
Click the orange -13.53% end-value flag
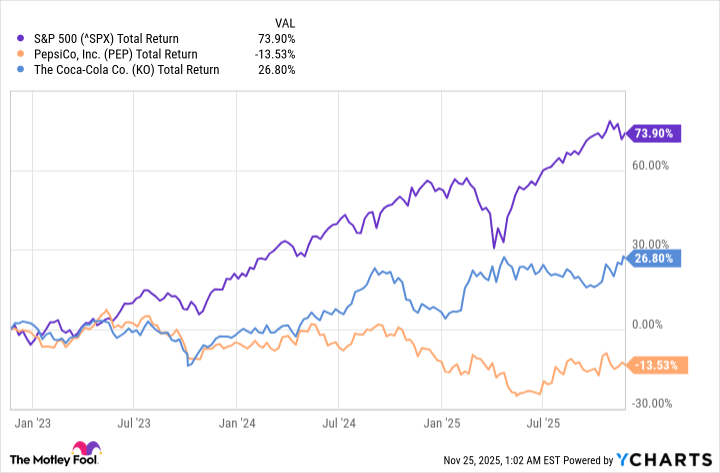point(658,365)
